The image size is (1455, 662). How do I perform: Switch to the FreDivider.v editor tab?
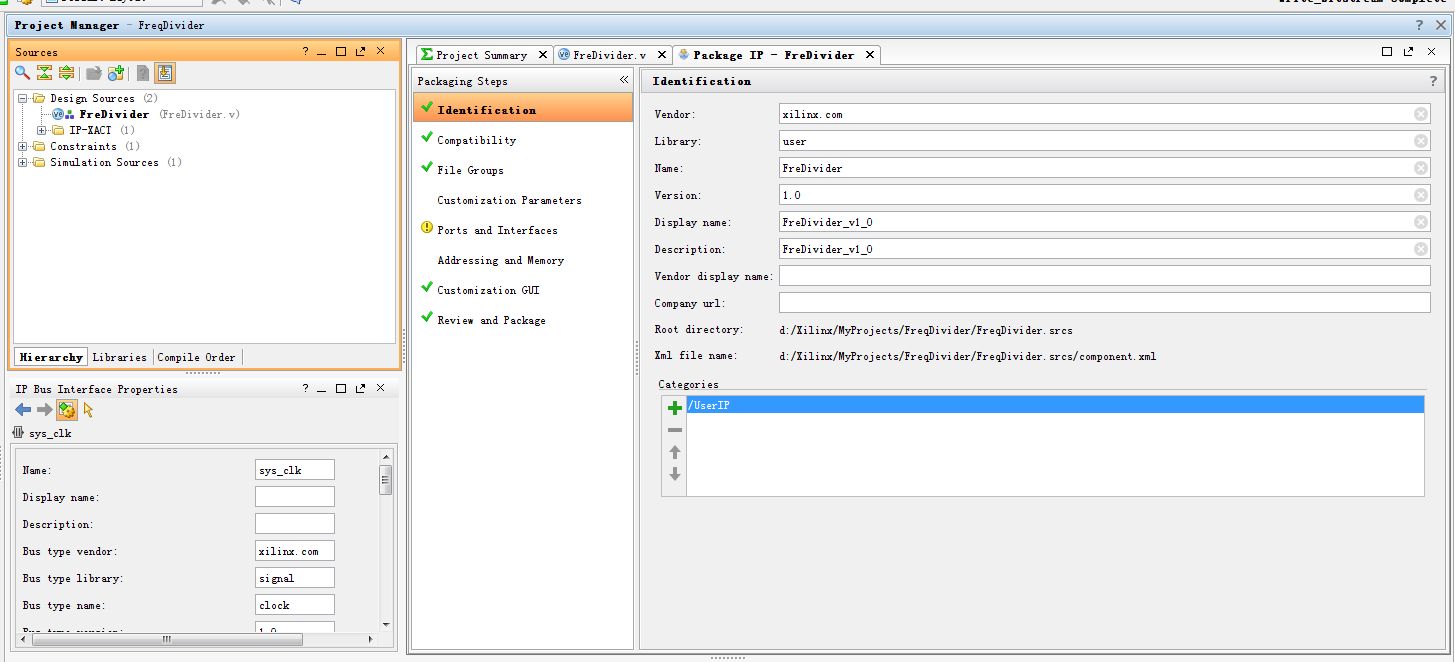click(609, 55)
